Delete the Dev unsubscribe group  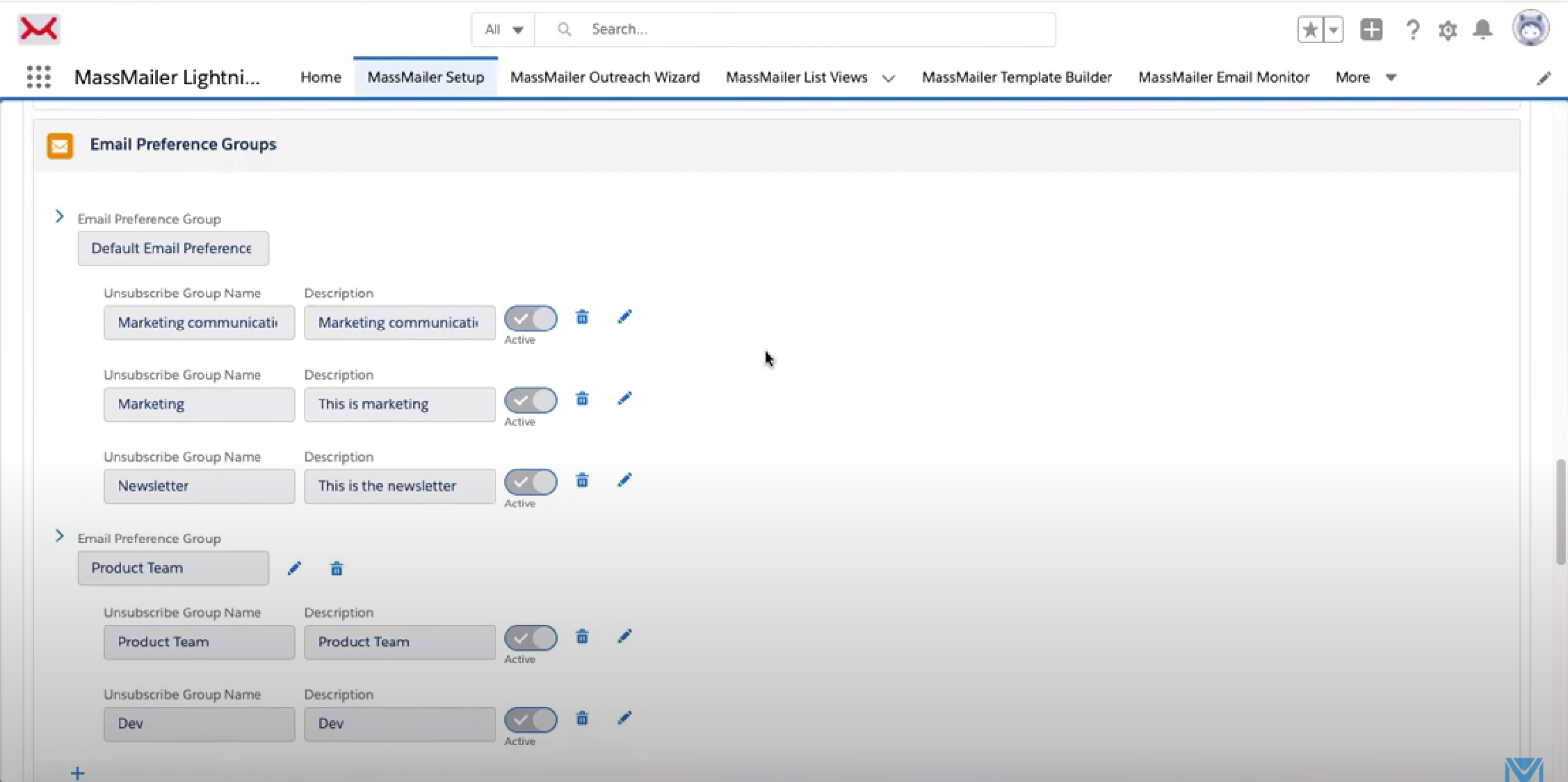(582, 719)
